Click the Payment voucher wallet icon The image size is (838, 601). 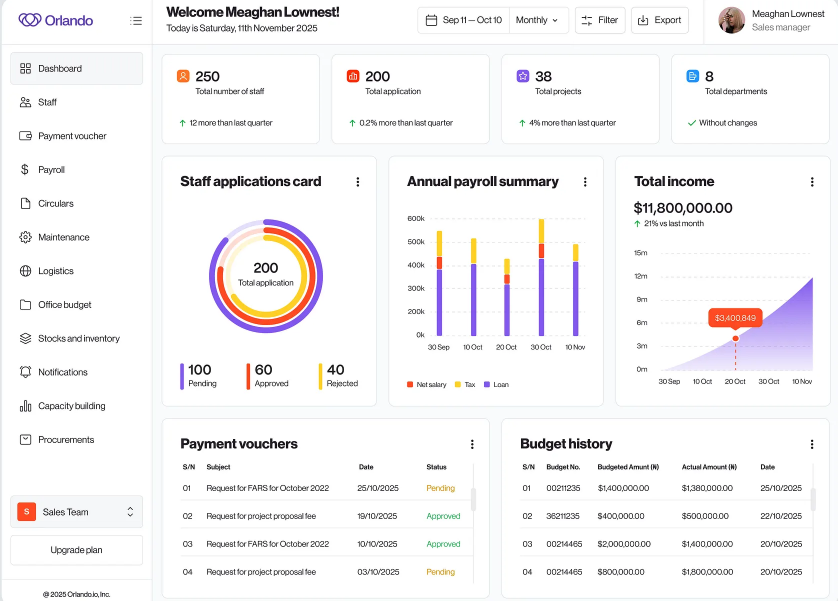[x=25, y=136]
